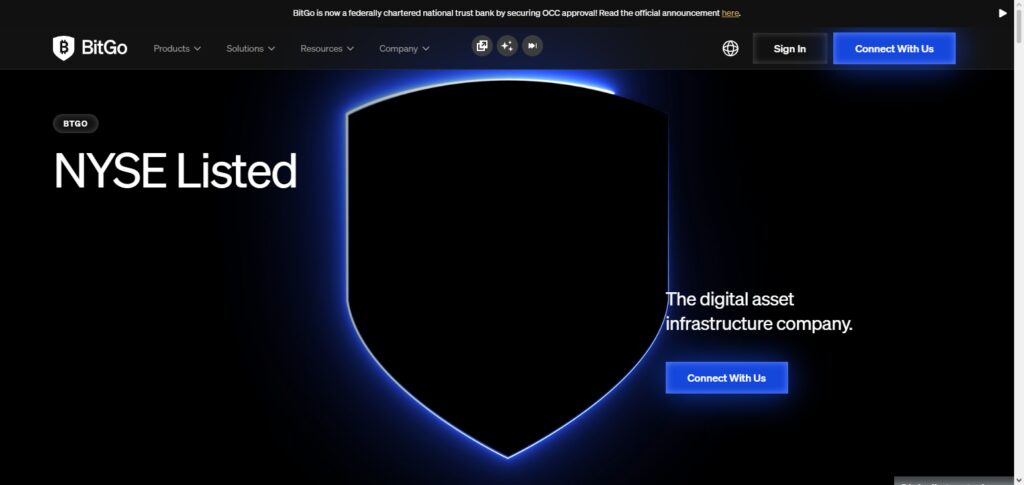Open the announcement 'here' link
This screenshot has height=485, width=1024.
[730, 13]
